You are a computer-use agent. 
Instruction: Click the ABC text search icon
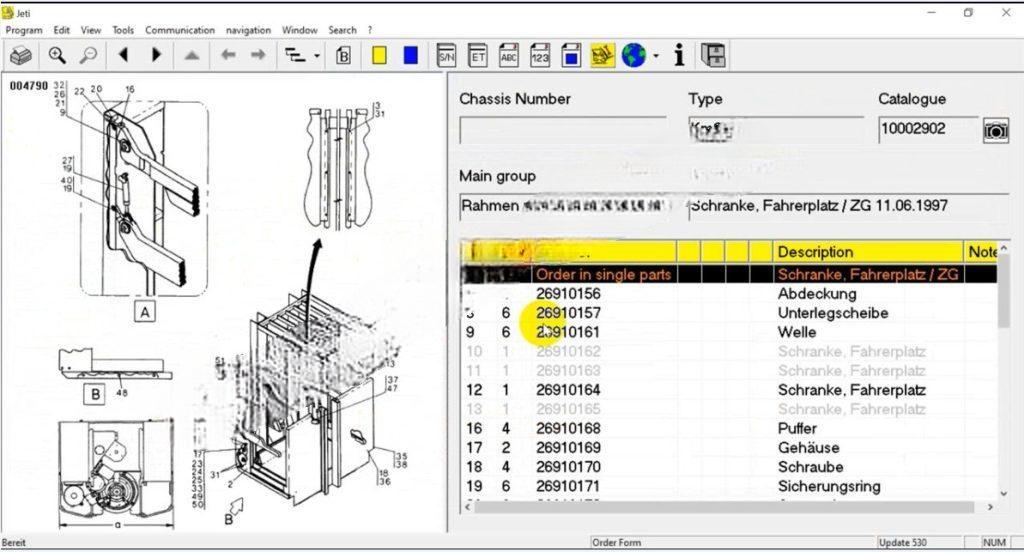pyautogui.click(x=509, y=56)
